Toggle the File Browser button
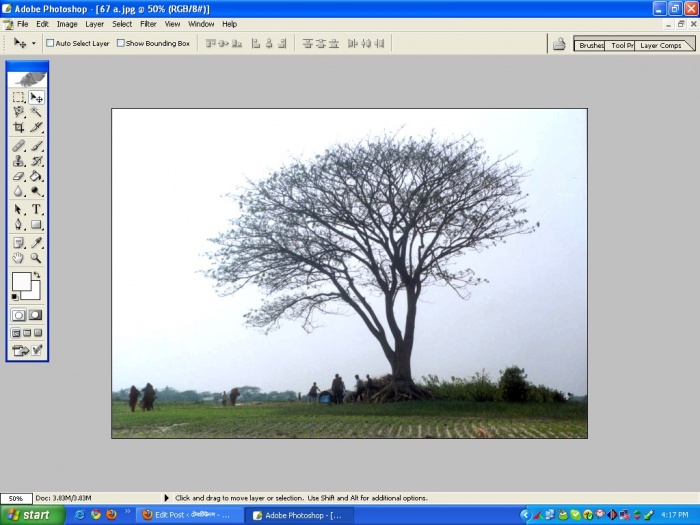This screenshot has width=700, height=525. [559, 44]
